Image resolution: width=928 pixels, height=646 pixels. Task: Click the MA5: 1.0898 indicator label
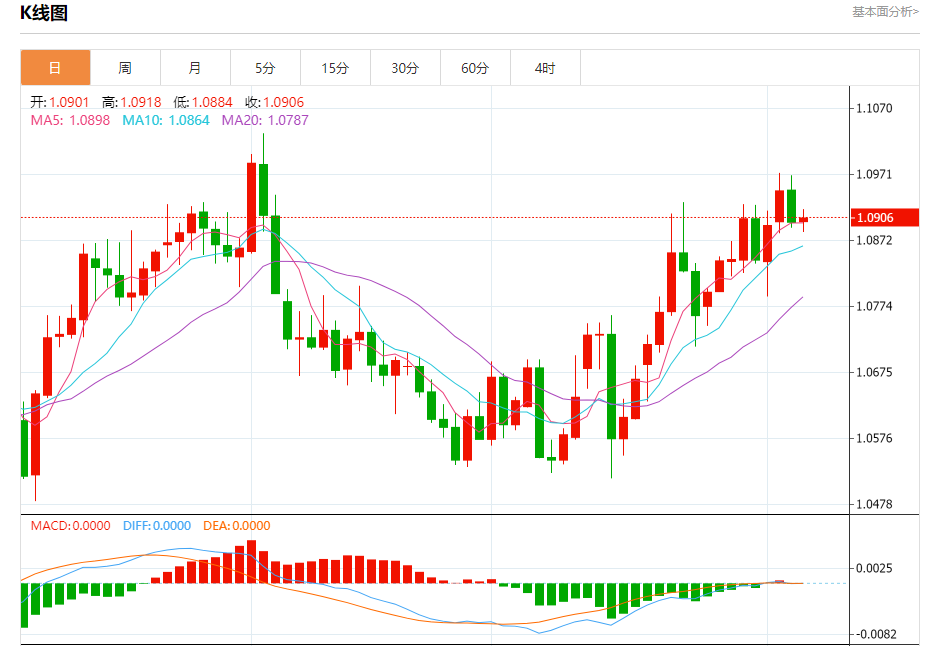click(70, 120)
